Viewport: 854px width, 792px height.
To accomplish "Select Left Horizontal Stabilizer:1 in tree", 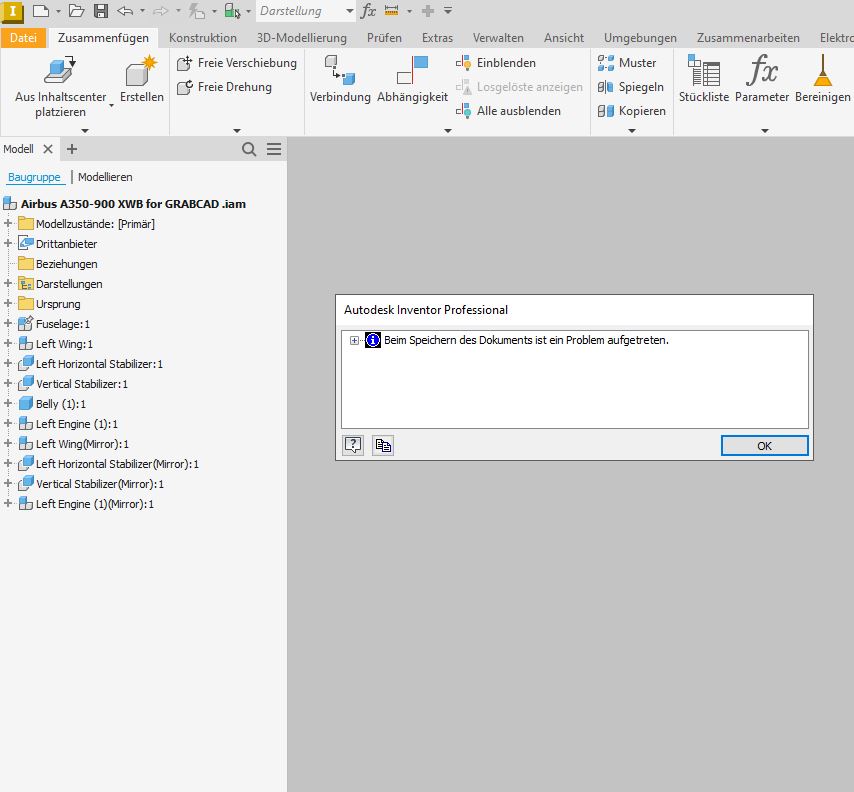I will click(90, 364).
